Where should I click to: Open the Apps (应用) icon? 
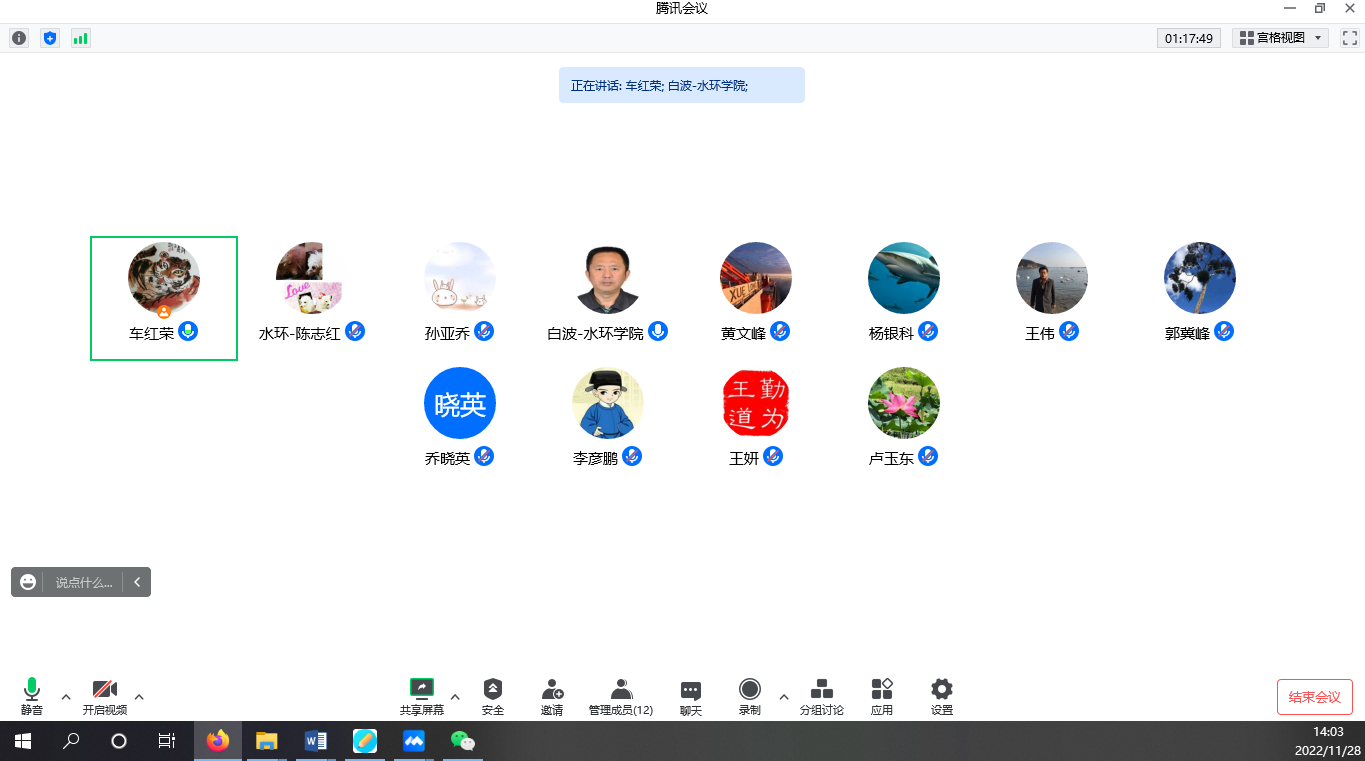(881, 695)
